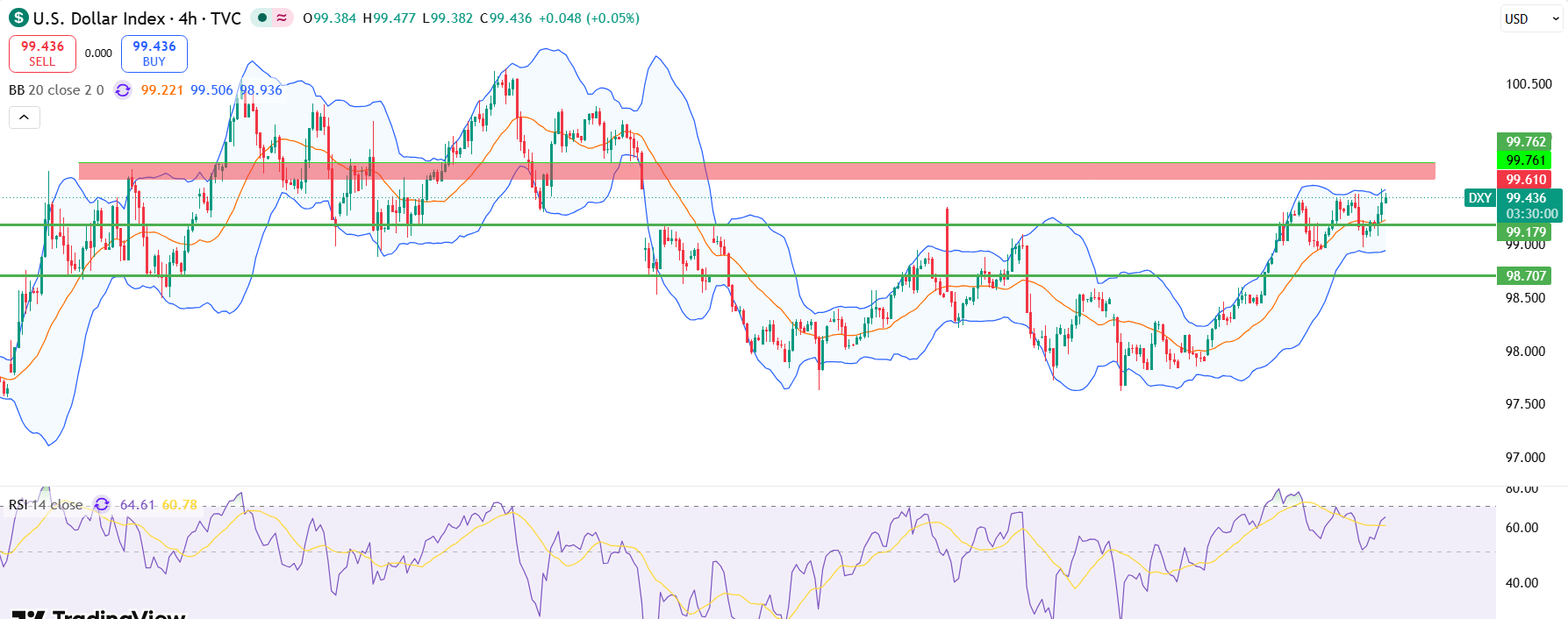
Task: Click the BB lower value 98.936
Action: point(261,89)
